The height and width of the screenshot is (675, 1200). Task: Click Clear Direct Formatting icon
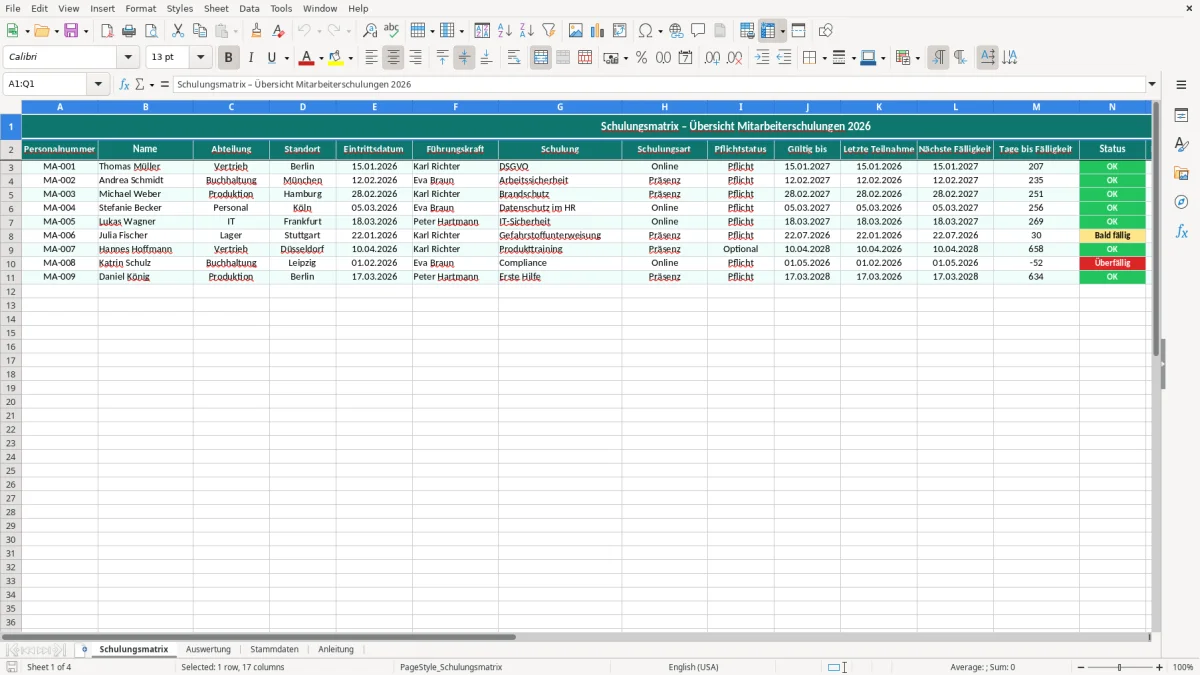point(278,31)
